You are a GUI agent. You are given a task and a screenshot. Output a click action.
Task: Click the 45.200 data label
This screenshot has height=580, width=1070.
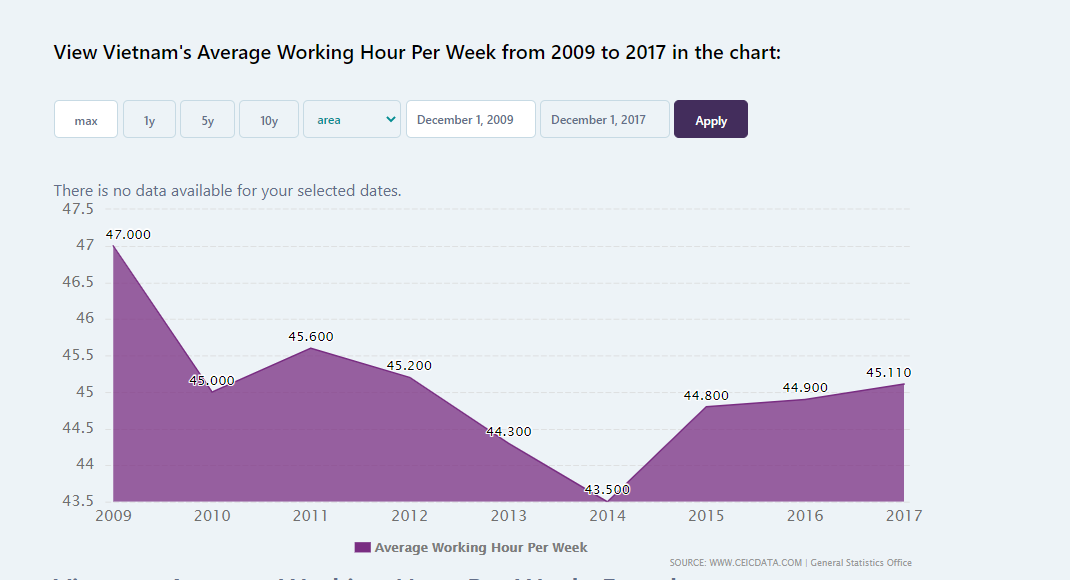coord(409,366)
